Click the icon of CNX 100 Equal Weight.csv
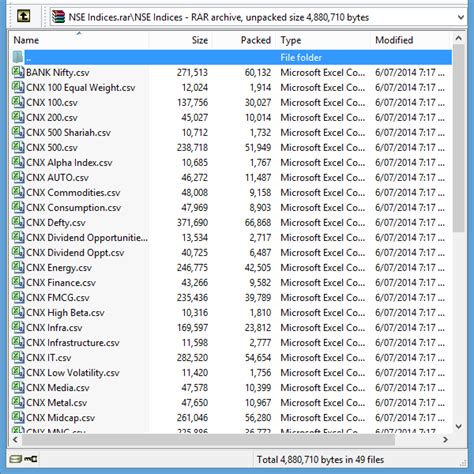This screenshot has width=474, height=474. click(18, 87)
